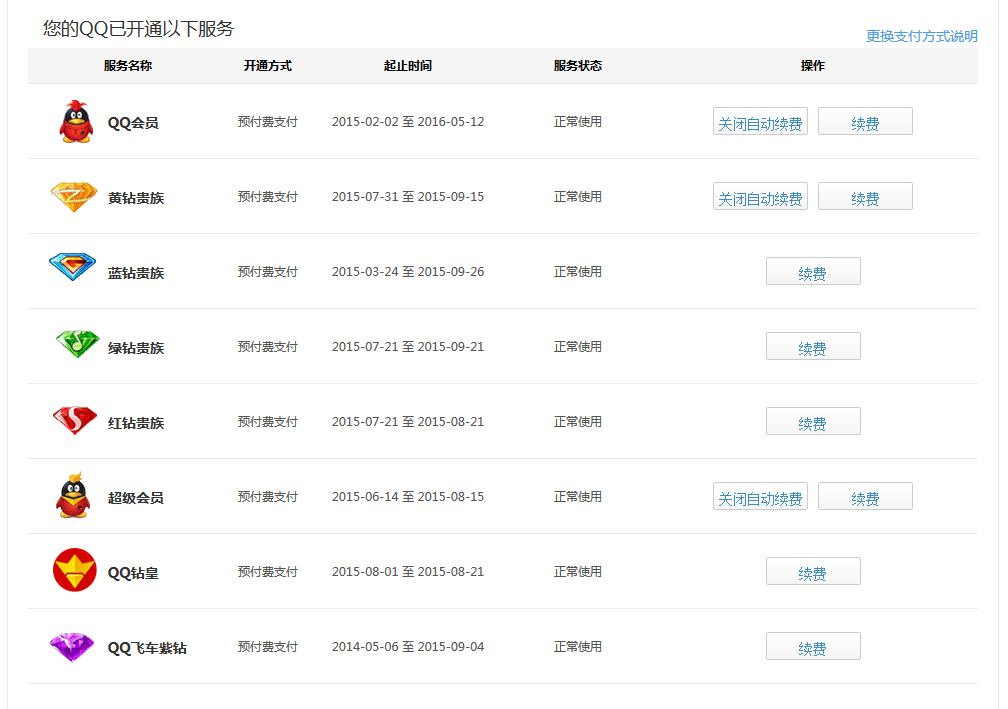This screenshot has height=709, width=1008.
Task: Disable auto-renew for 超级会员
Action: 760,496
